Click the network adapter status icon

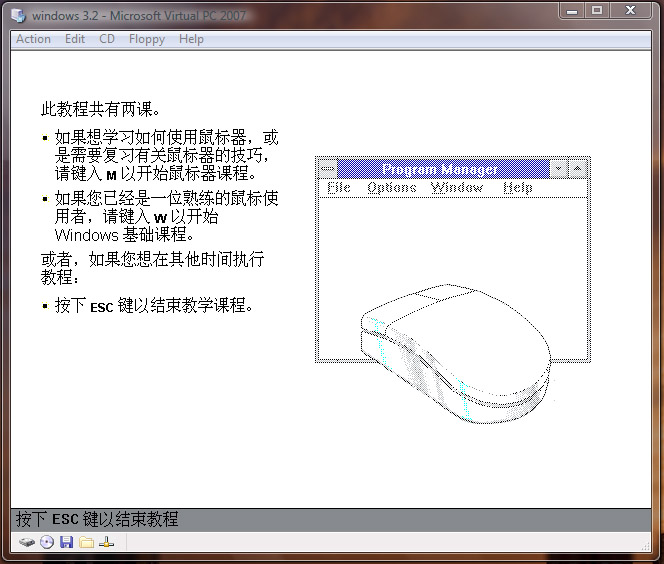pos(106,542)
